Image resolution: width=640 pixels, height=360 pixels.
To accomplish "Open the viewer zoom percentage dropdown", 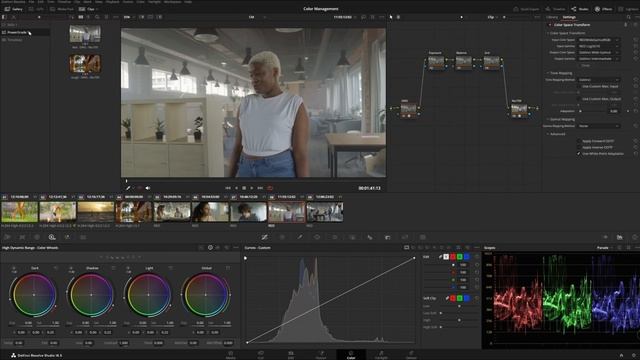I will click(x=128, y=17).
